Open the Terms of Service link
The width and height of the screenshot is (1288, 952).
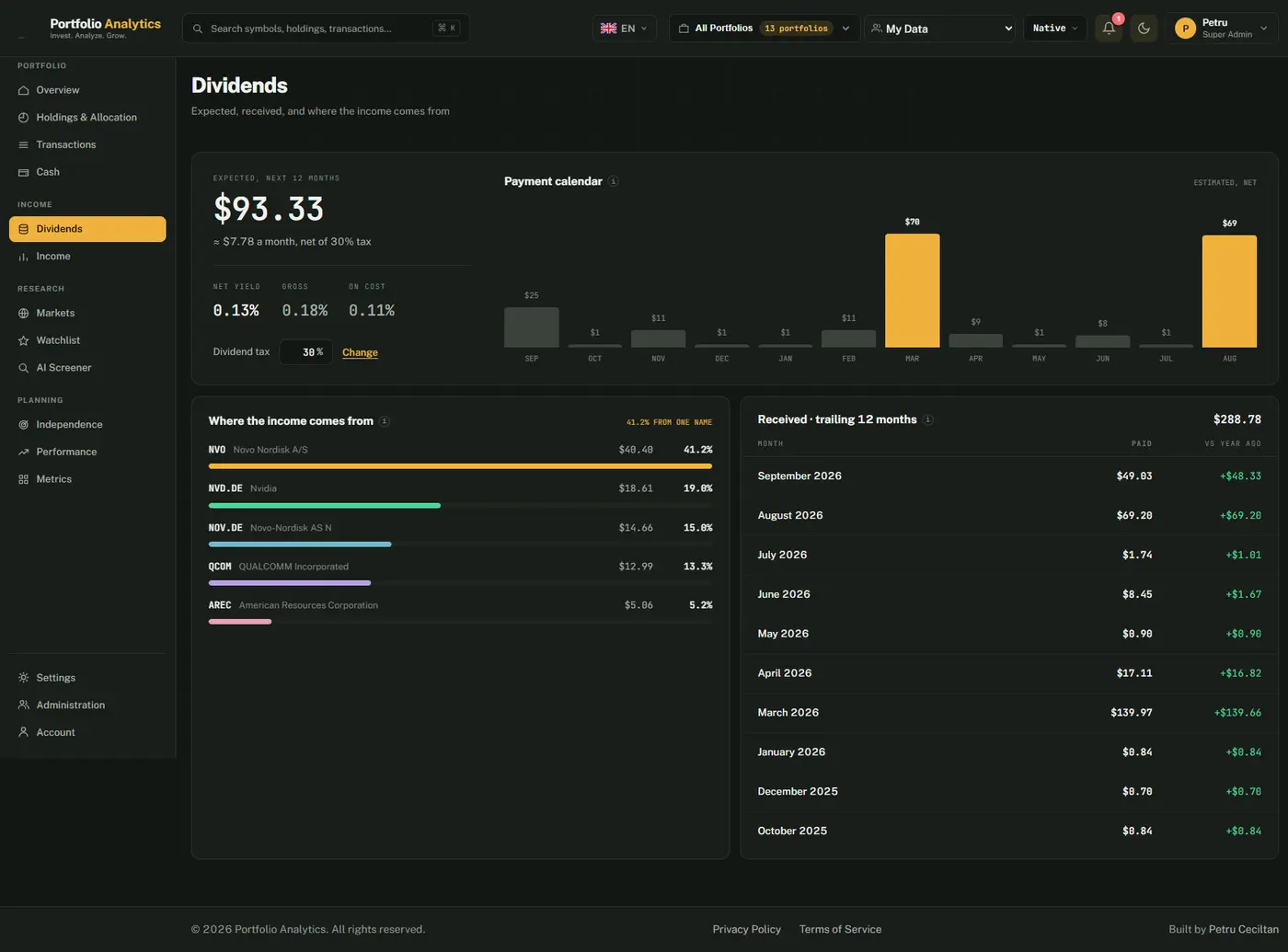click(x=840, y=929)
